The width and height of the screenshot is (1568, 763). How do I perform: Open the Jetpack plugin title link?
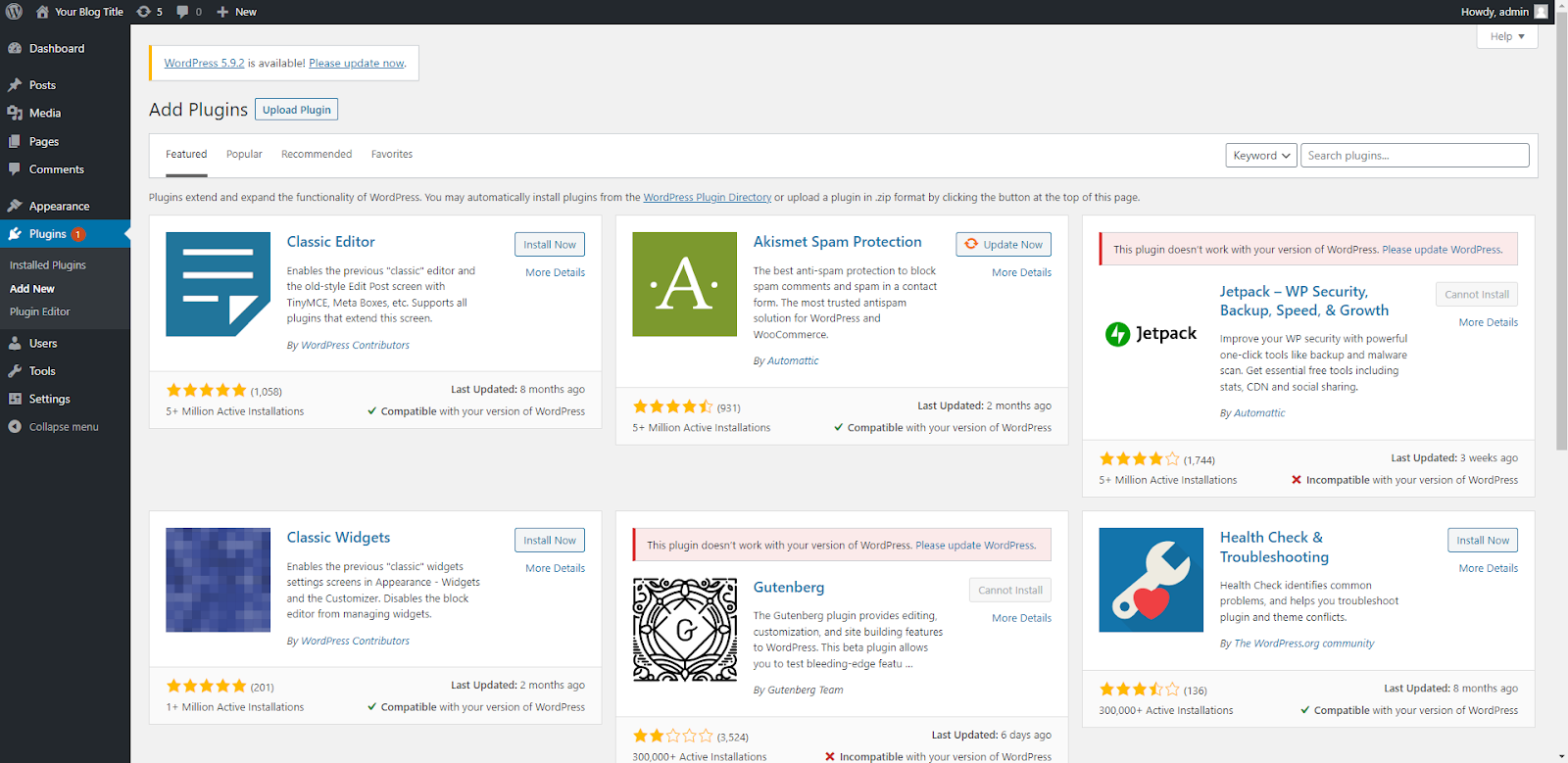(1304, 301)
